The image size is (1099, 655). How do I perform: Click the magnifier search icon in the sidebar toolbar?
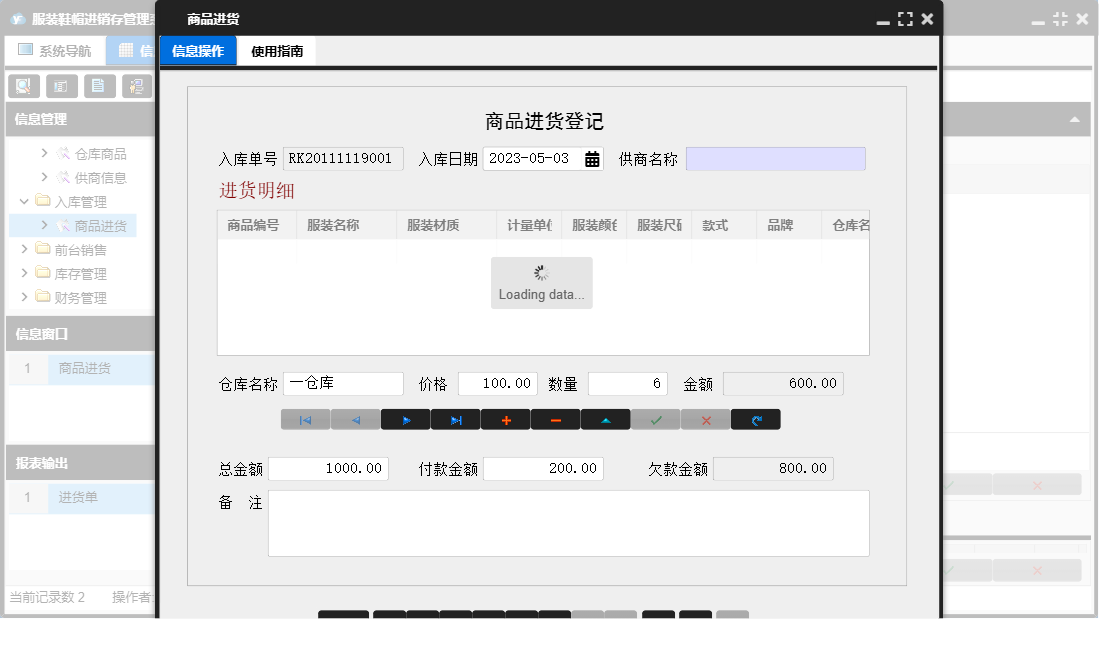[x=22, y=86]
